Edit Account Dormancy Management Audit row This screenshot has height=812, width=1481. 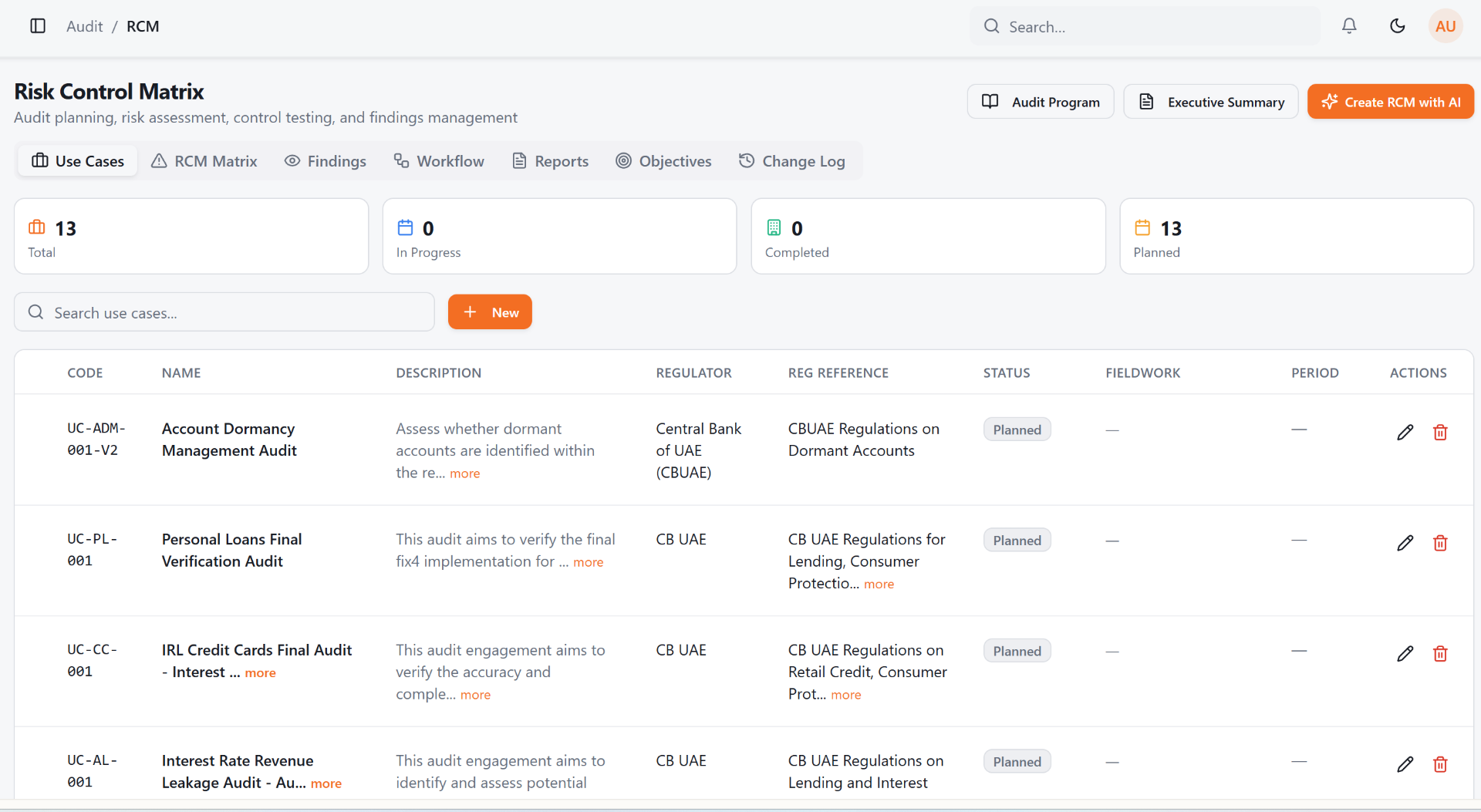[x=1405, y=433]
